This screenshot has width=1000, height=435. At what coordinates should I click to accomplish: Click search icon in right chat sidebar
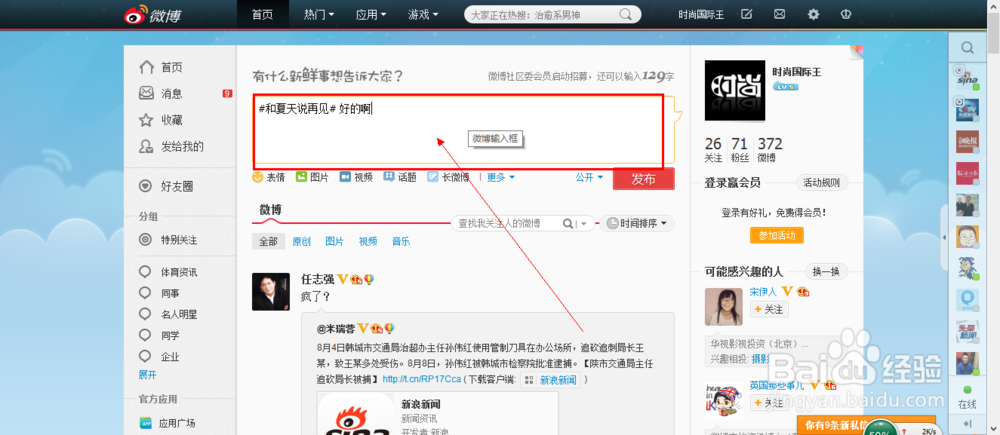pyautogui.click(x=967, y=47)
